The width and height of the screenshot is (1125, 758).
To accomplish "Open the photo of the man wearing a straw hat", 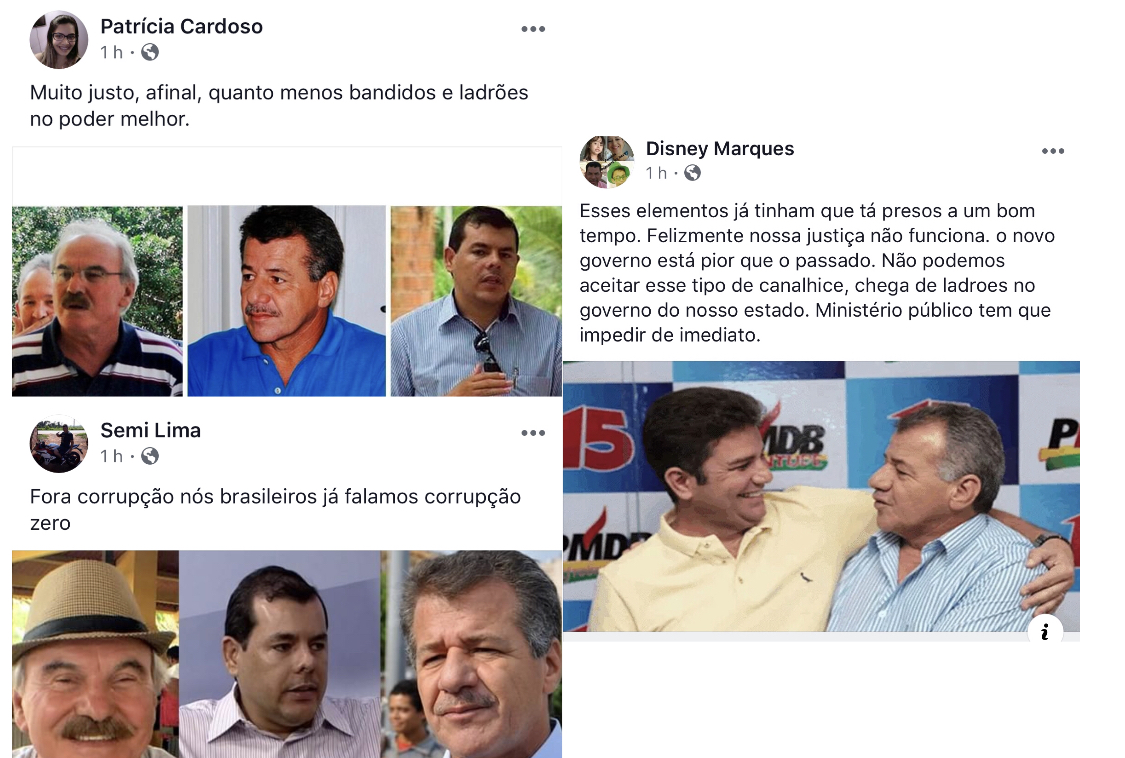I will pyautogui.click(x=95, y=654).
